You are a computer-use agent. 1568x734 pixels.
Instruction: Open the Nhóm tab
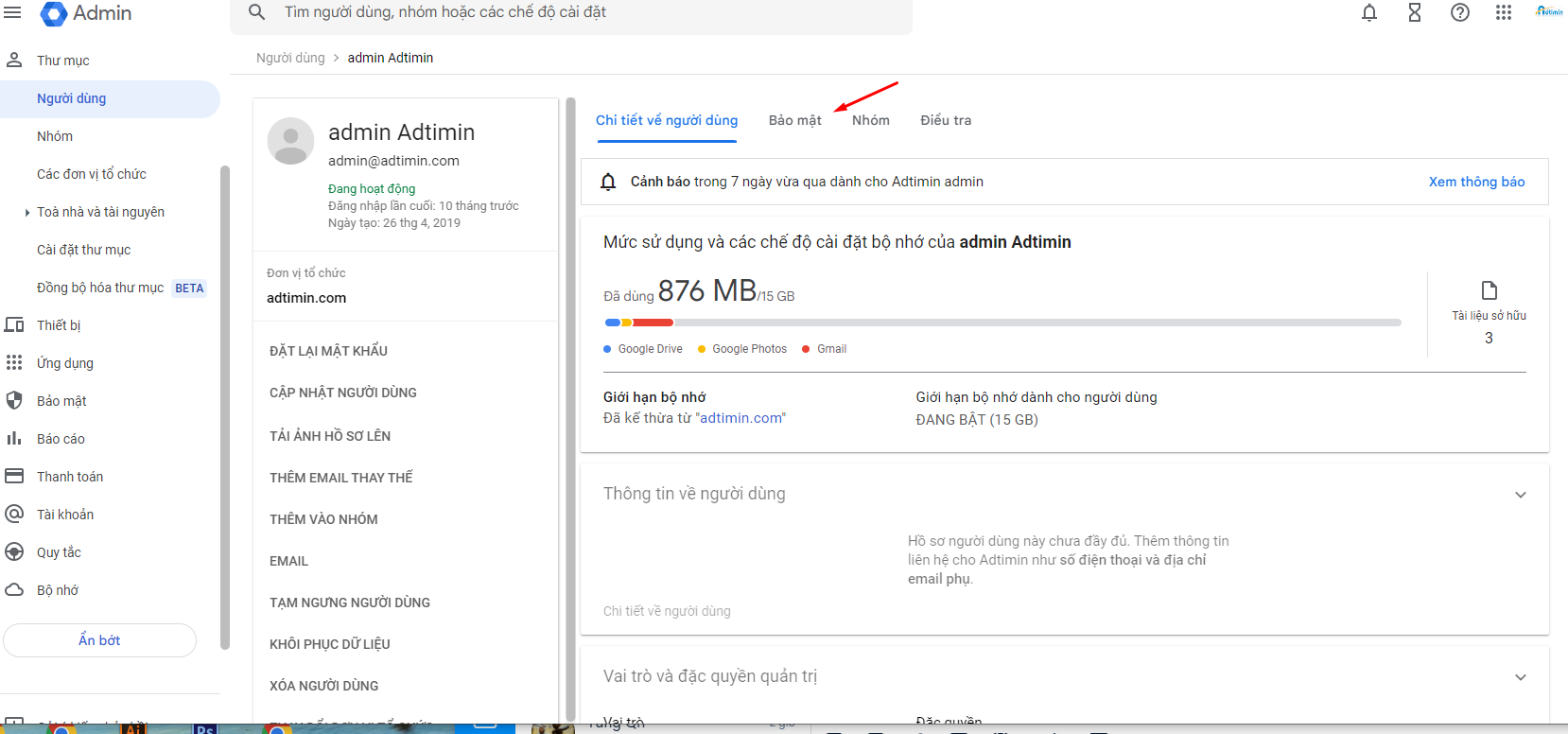click(871, 120)
